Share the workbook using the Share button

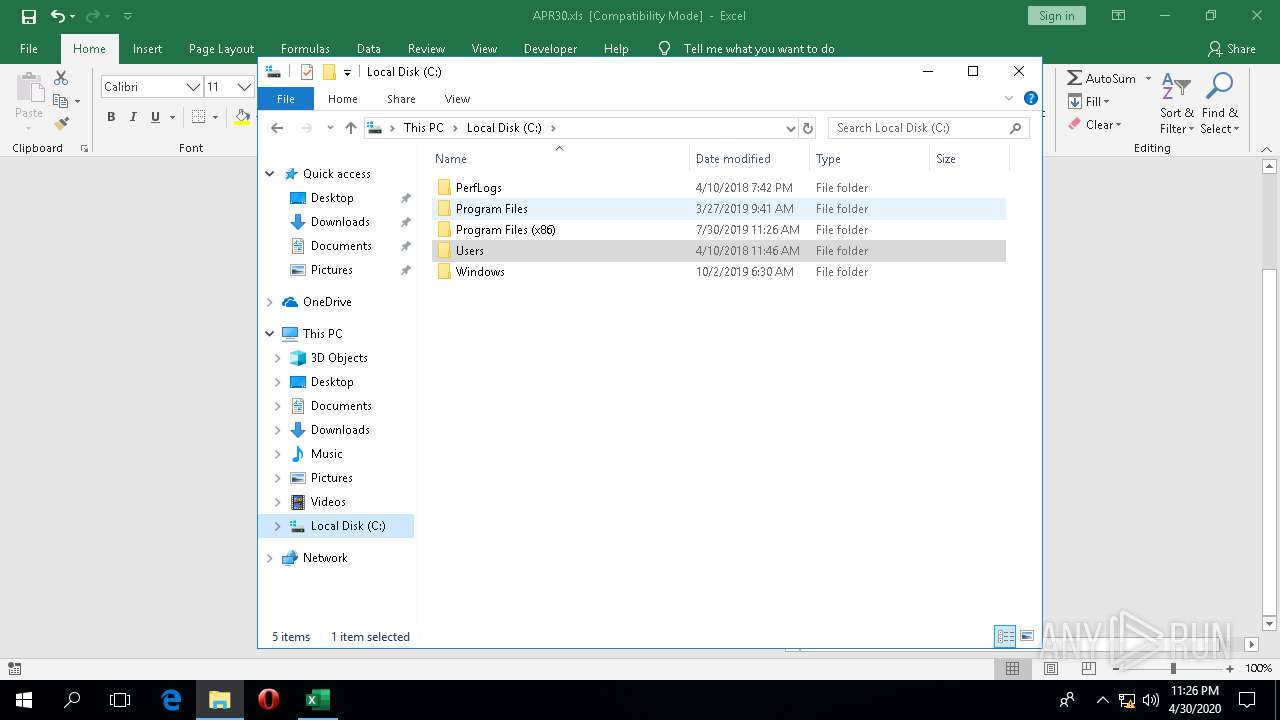coord(1231,49)
